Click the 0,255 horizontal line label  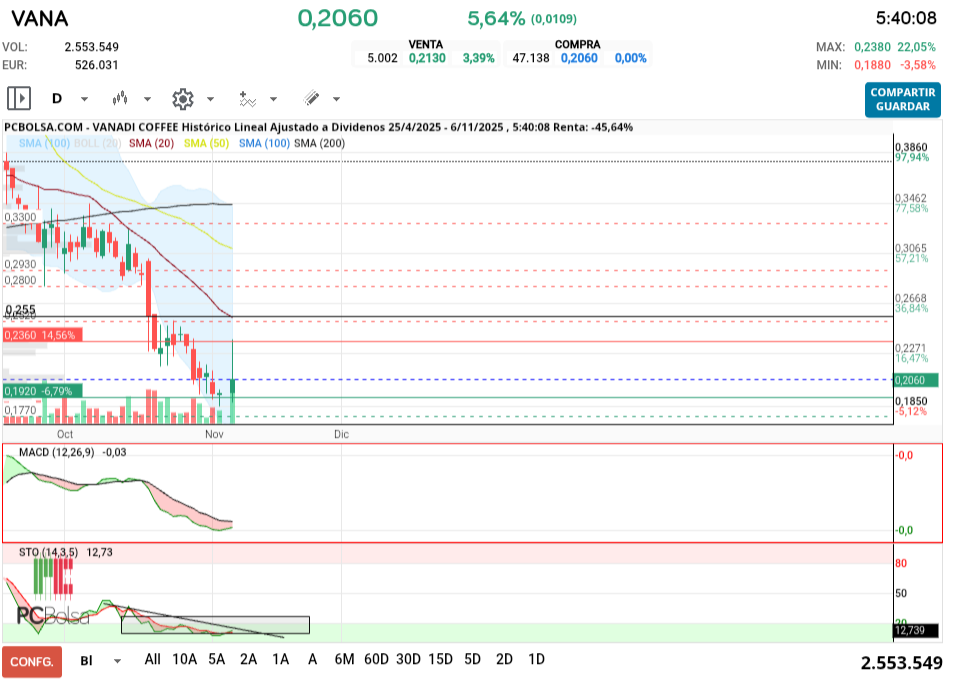point(20,310)
